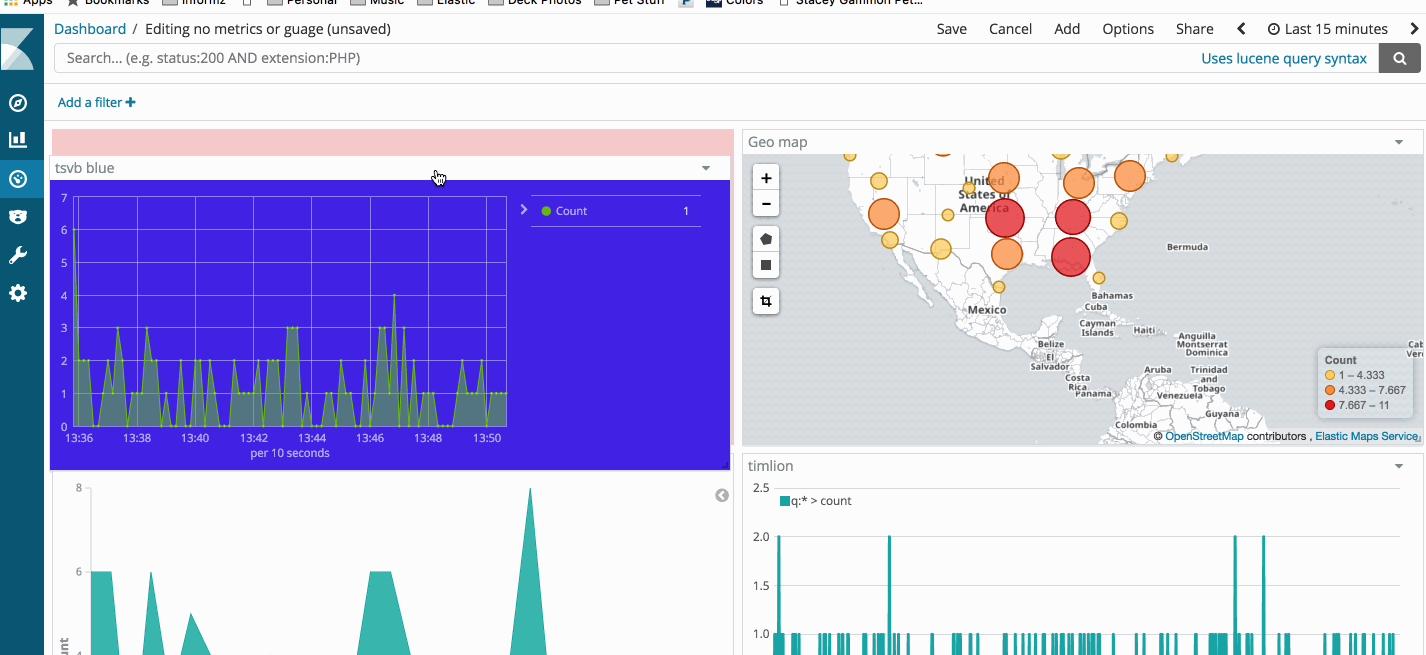
Task: Click the Kibana logo
Action: (x=17, y=50)
